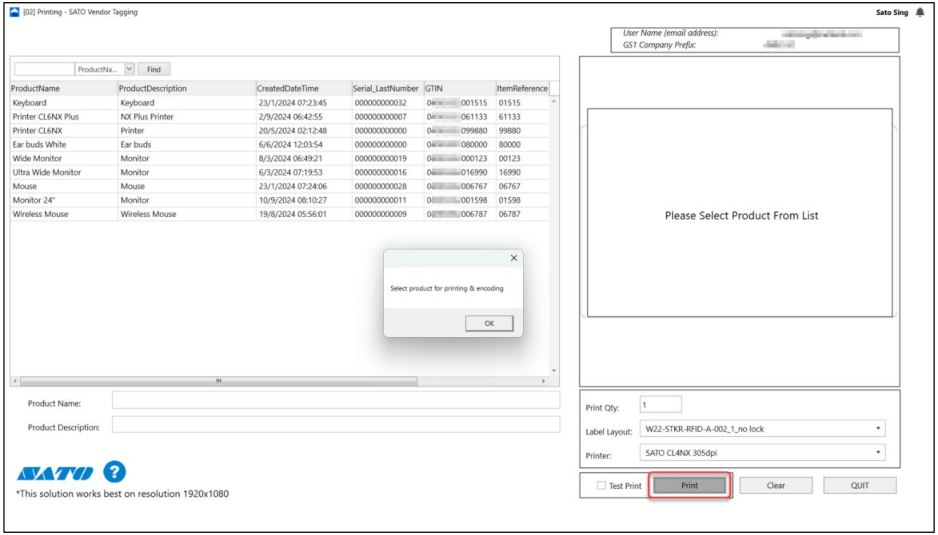Click the Print Qty input field

(x=660, y=405)
